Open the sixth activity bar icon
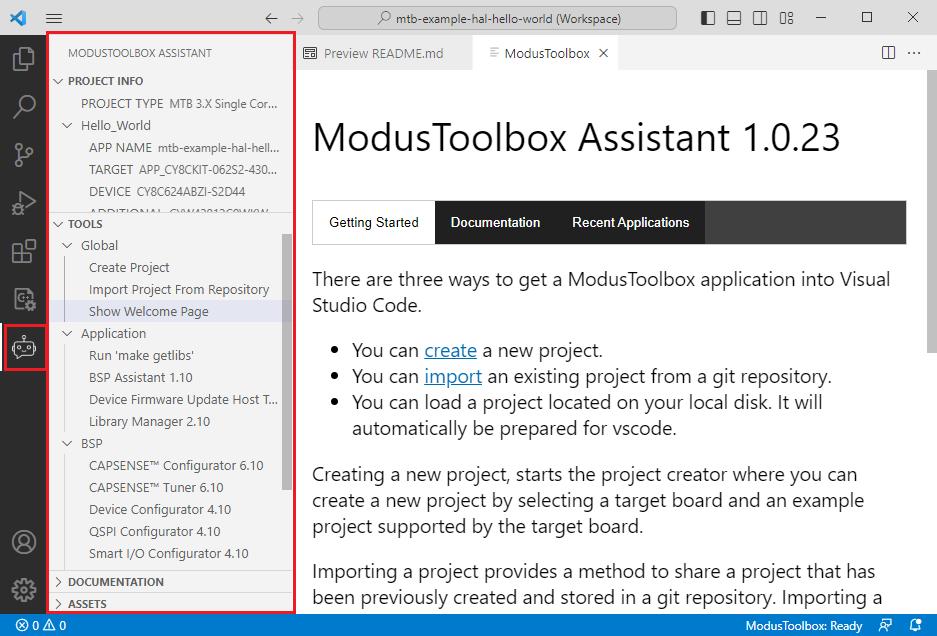 (x=23, y=299)
